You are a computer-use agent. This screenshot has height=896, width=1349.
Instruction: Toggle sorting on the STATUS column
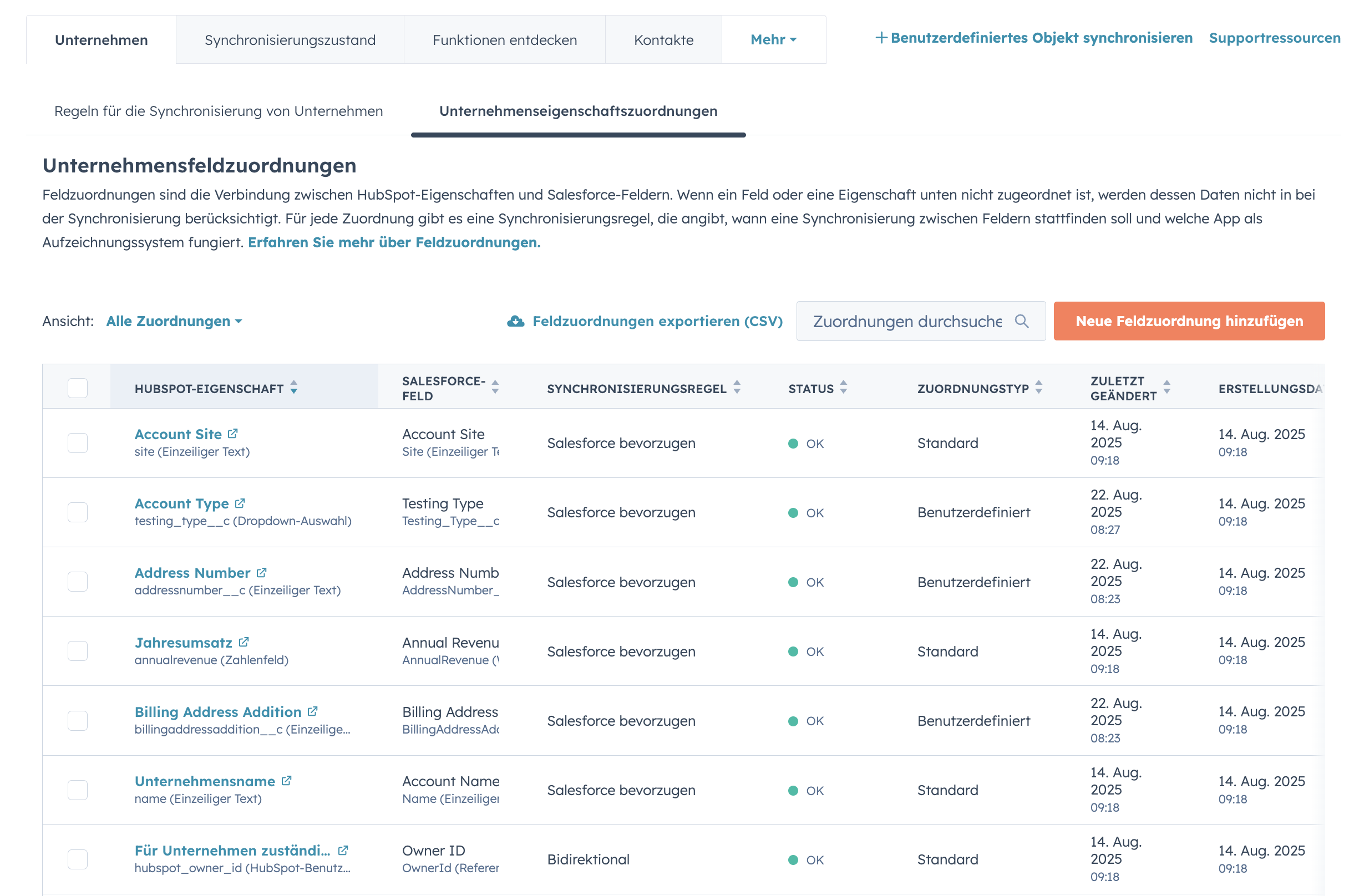843,388
